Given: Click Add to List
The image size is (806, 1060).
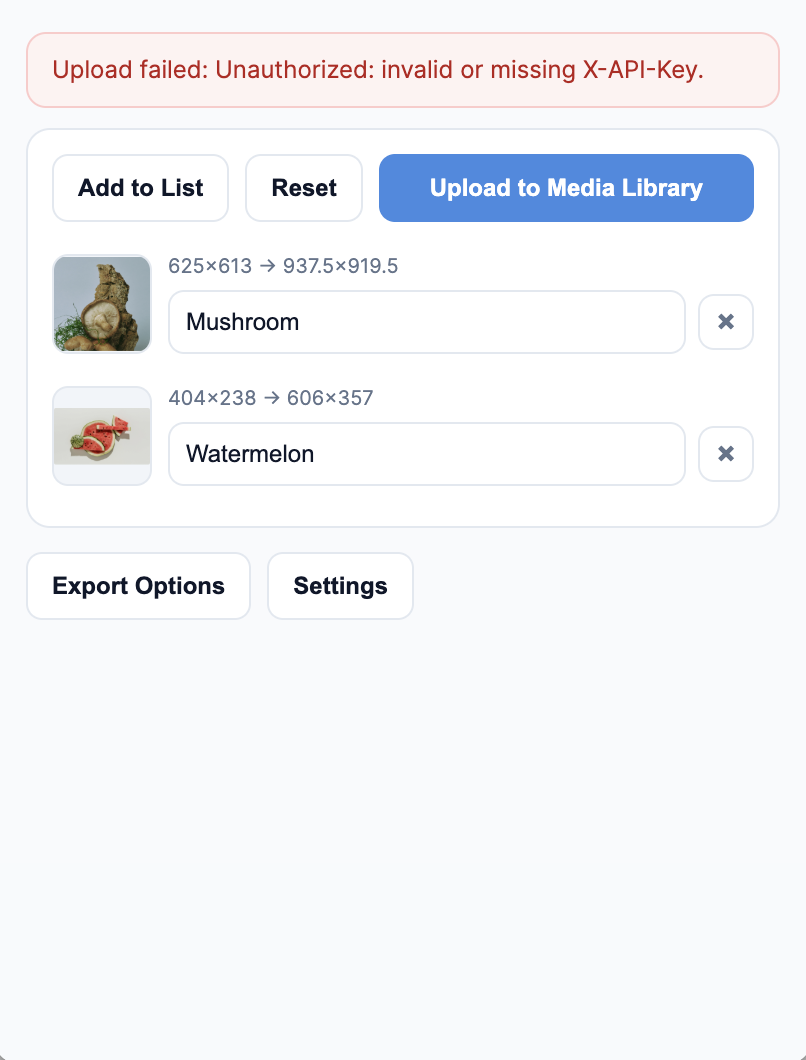Looking at the screenshot, I should [140, 188].
